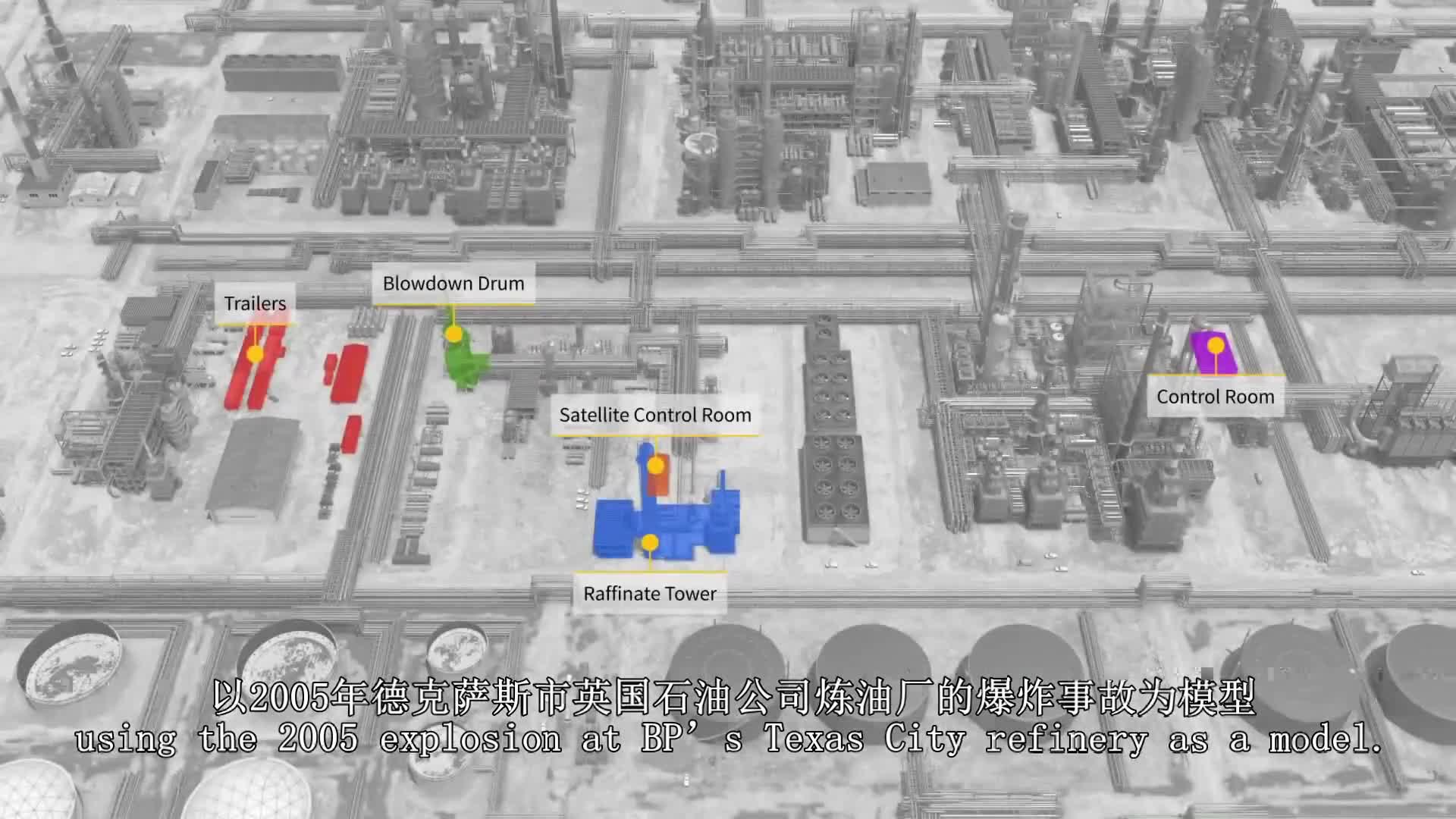Click the Blowdown Drum label
This screenshot has width=1456, height=819.
[x=453, y=284]
